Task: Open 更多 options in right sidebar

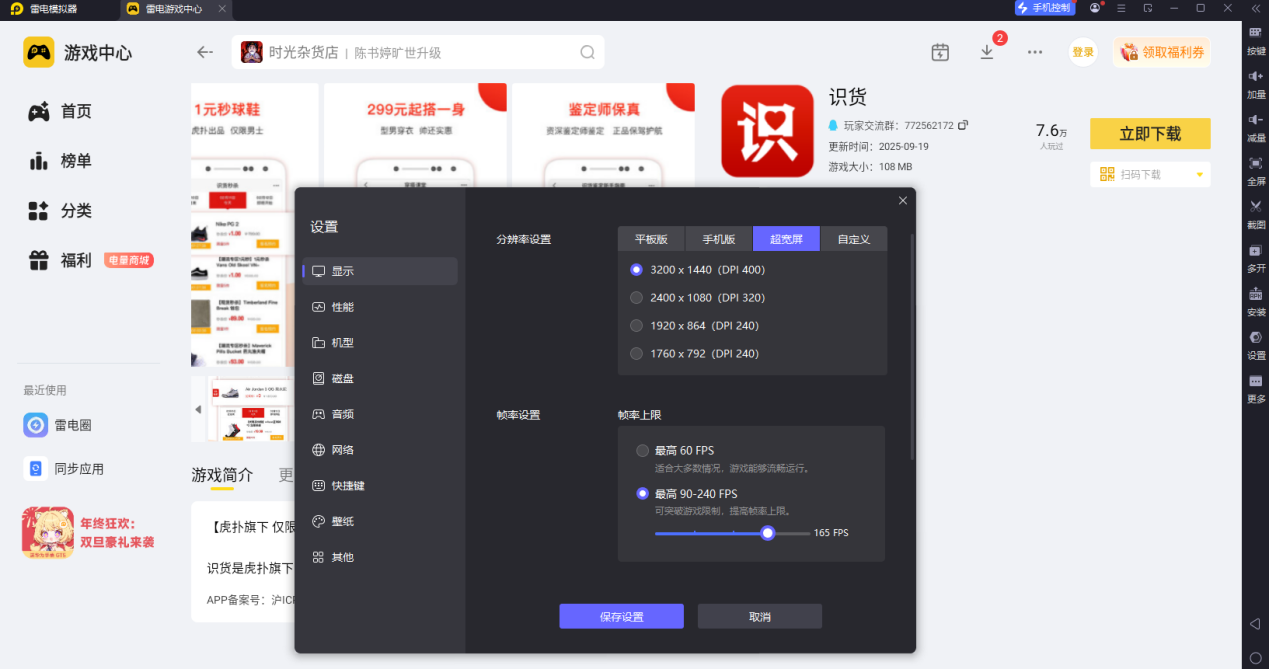Action: (x=1256, y=388)
